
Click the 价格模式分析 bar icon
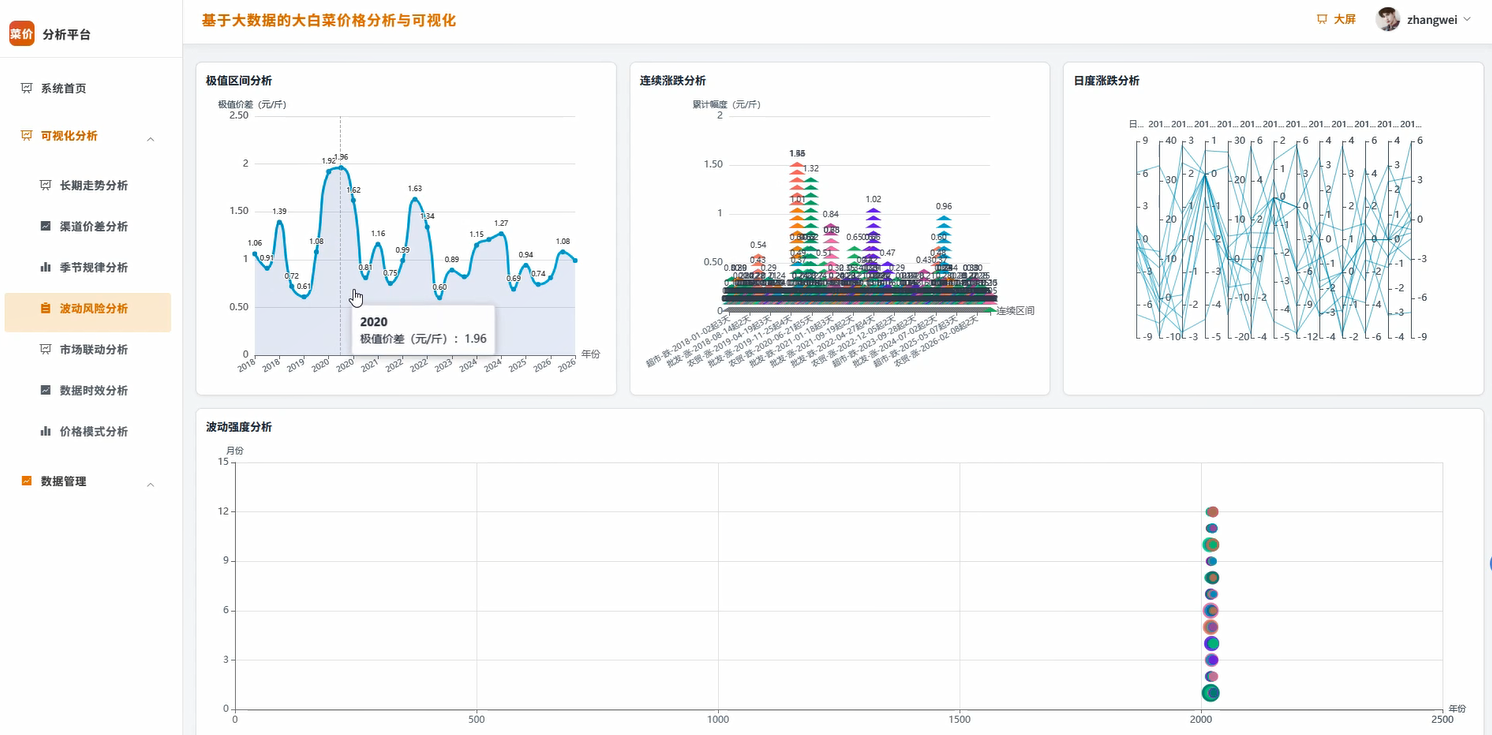tap(45, 431)
